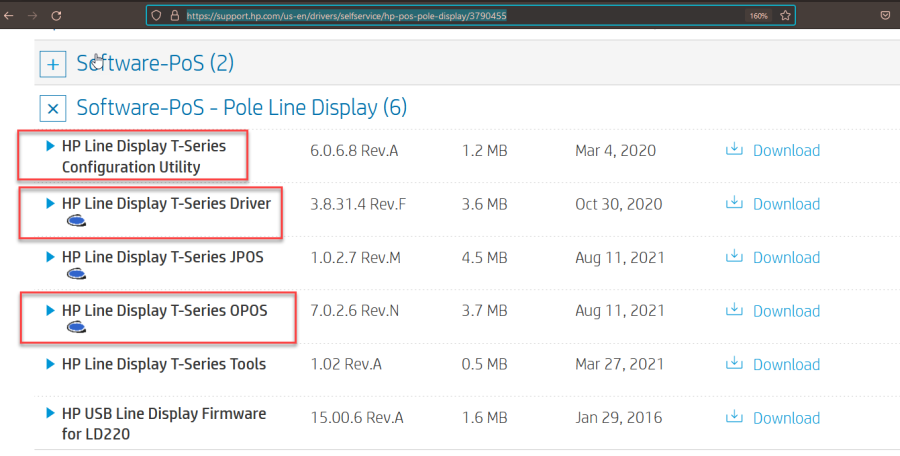Expand HP Line Display T-Series Configuration Utility
Screen dimensions: 900x456
click(50, 146)
